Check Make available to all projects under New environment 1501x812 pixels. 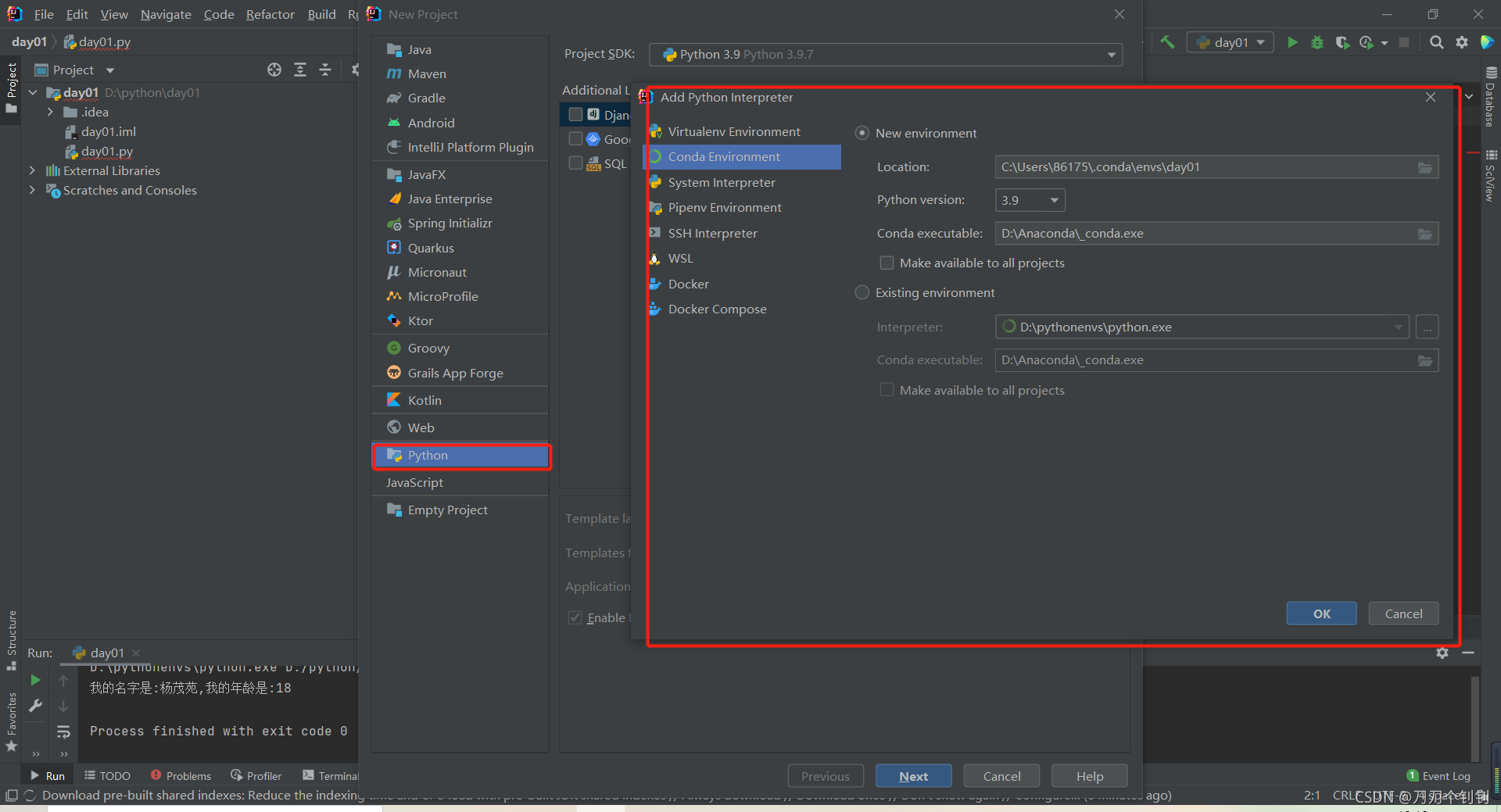point(887,263)
